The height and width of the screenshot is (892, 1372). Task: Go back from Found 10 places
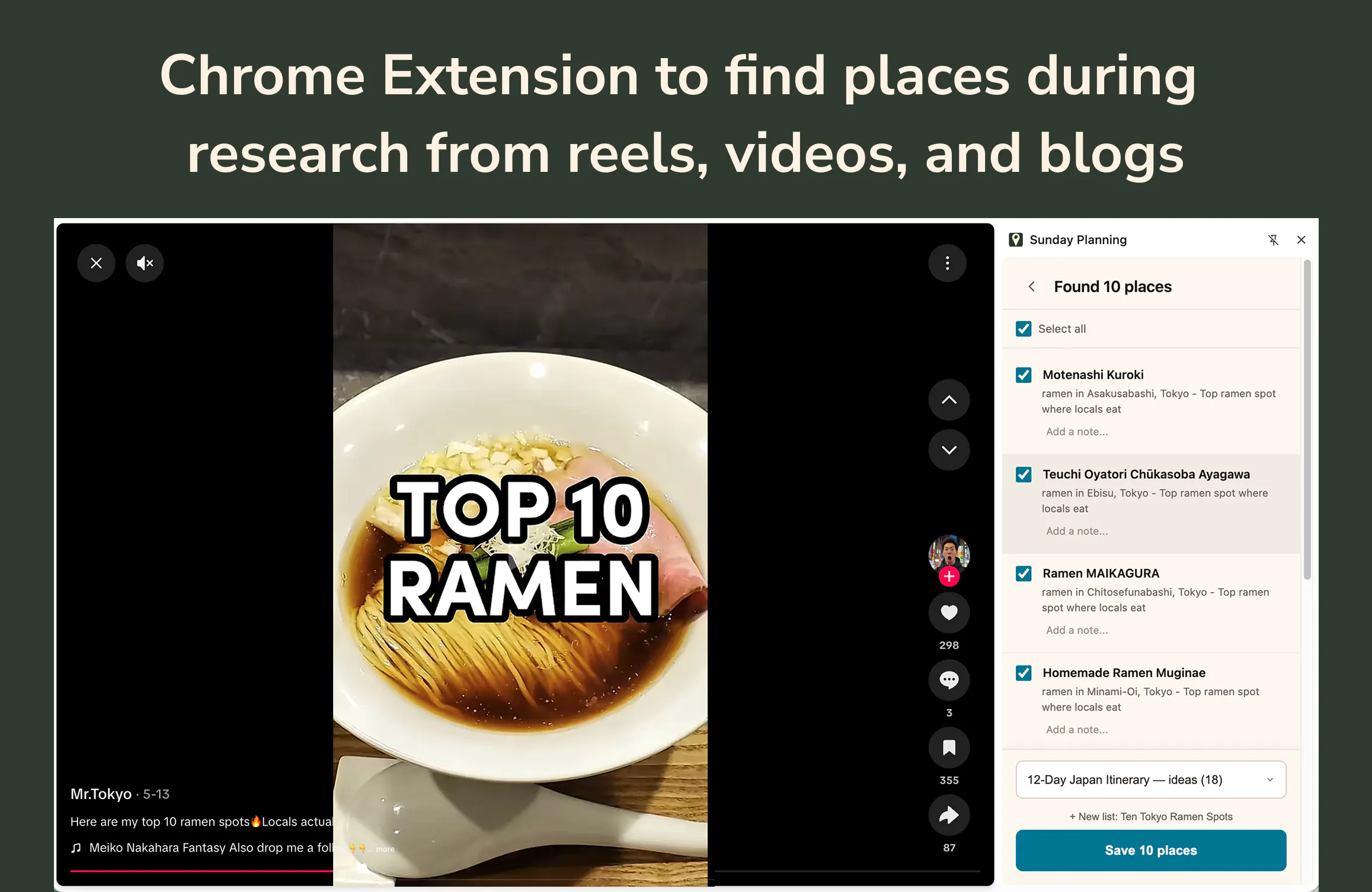(x=1032, y=287)
